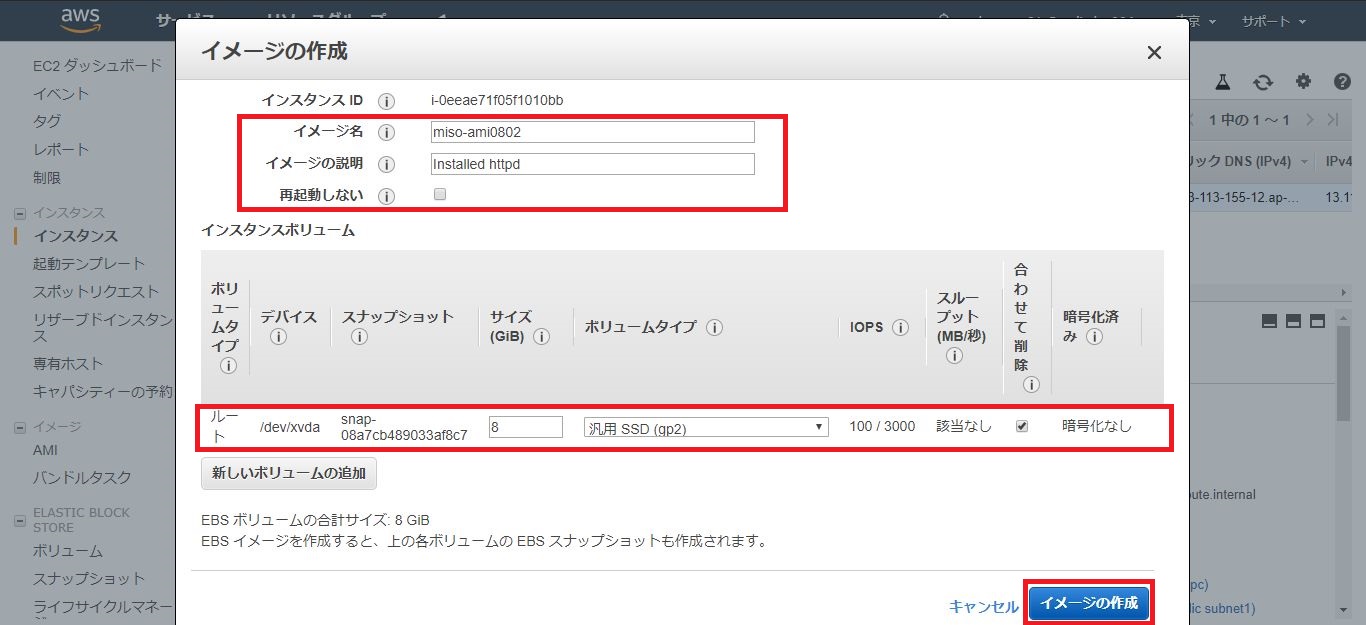Click the イメージ名 text field
Image resolution: width=1366 pixels, height=625 pixels.
[592, 132]
